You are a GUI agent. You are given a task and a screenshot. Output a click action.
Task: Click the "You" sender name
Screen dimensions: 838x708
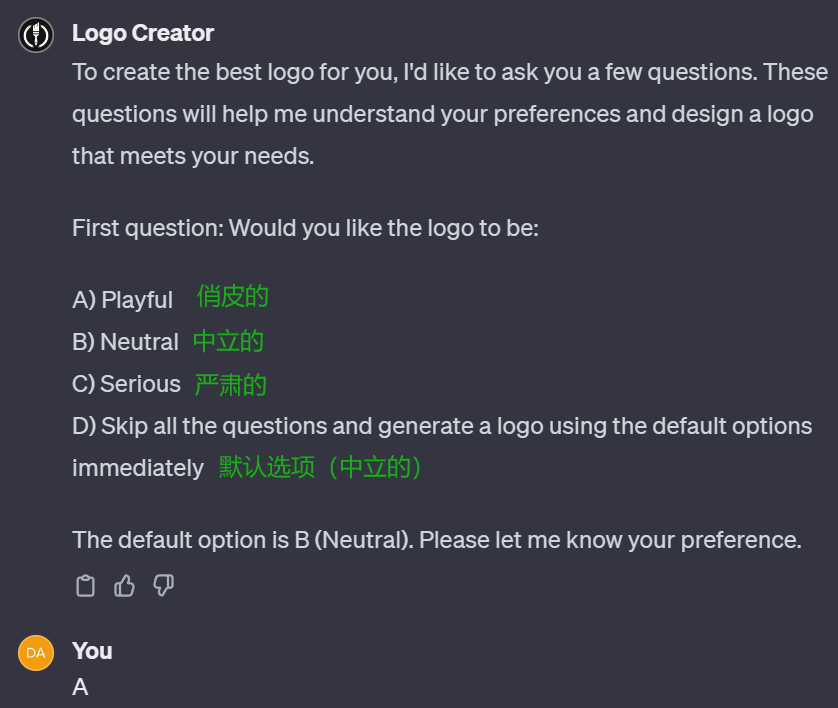(x=92, y=651)
